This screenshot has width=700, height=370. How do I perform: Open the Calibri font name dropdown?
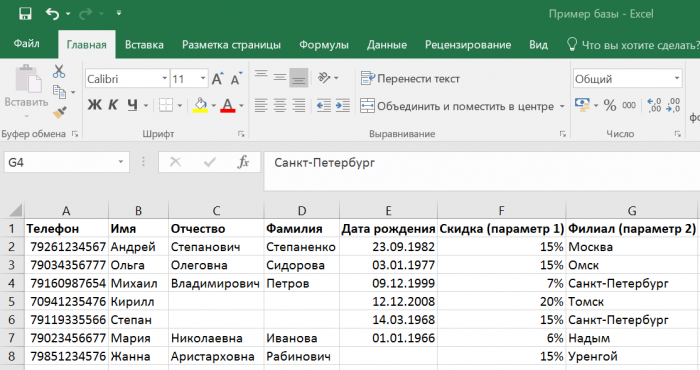coord(165,79)
